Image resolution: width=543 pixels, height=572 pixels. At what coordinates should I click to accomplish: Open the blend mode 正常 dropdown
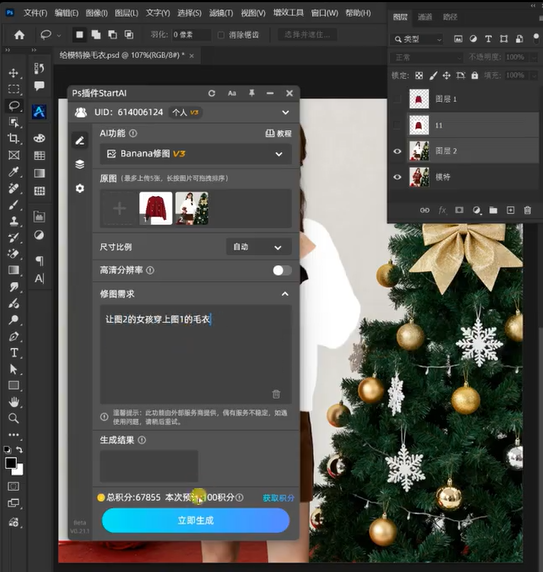(426, 58)
